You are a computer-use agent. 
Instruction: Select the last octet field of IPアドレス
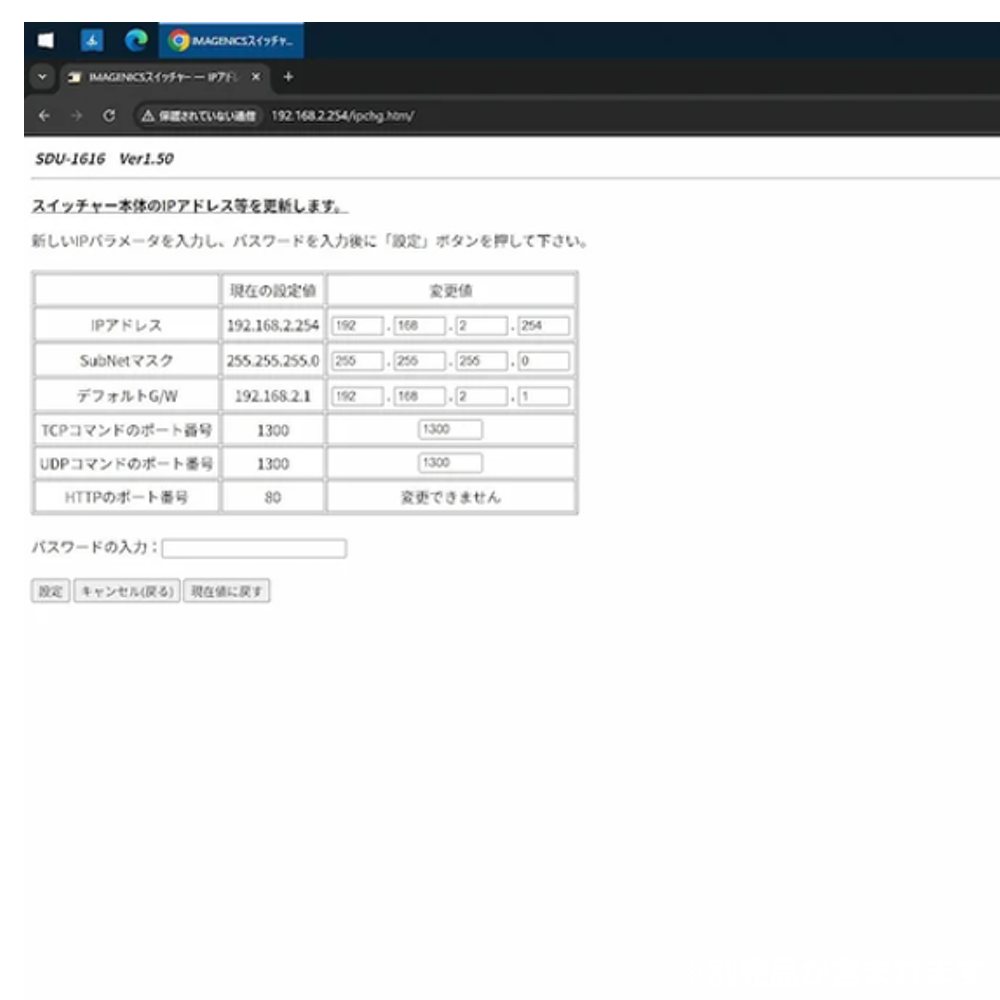coord(543,326)
